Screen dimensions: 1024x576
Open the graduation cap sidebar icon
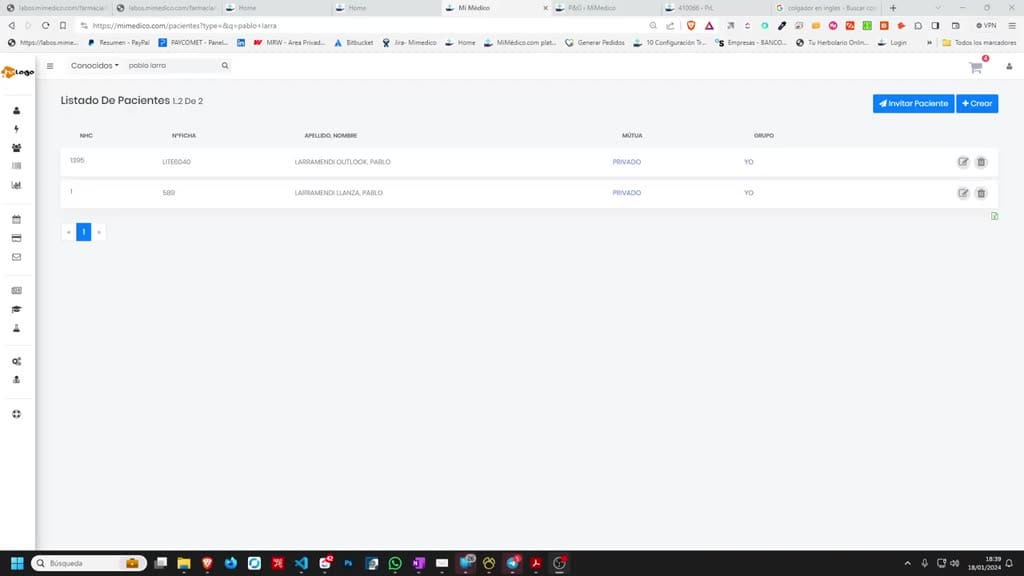point(16,310)
